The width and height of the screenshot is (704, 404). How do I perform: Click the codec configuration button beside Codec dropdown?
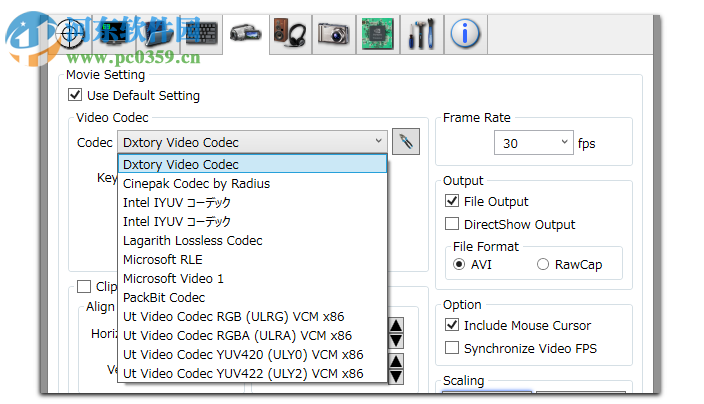point(406,143)
